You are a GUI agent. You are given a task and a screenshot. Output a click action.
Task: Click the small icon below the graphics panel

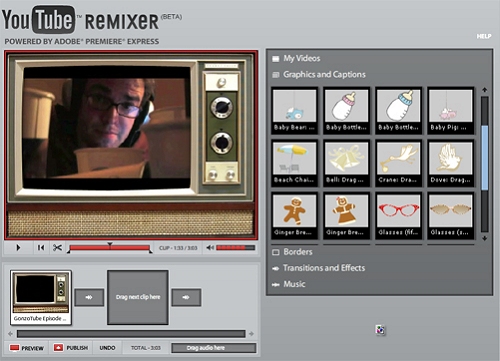(x=380, y=330)
